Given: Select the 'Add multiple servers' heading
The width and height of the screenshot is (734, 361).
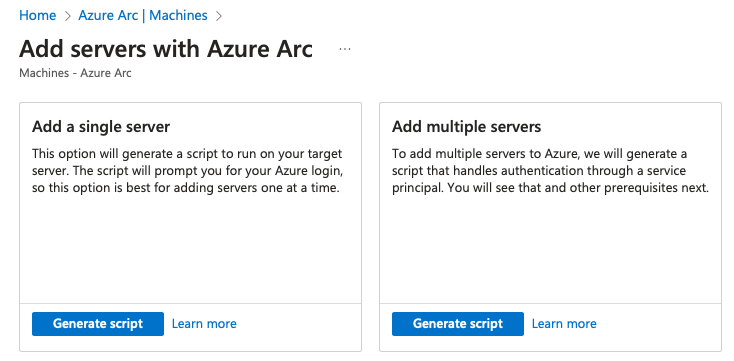Looking at the screenshot, I should pyautogui.click(x=466, y=126).
